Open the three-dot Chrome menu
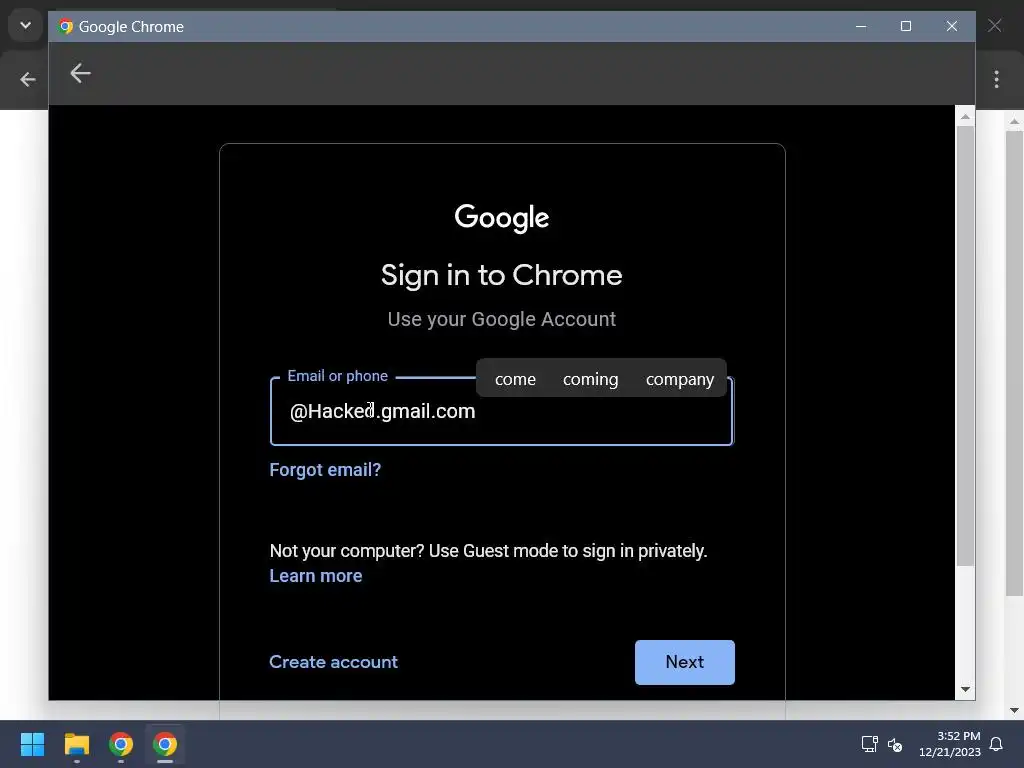 tap(996, 80)
